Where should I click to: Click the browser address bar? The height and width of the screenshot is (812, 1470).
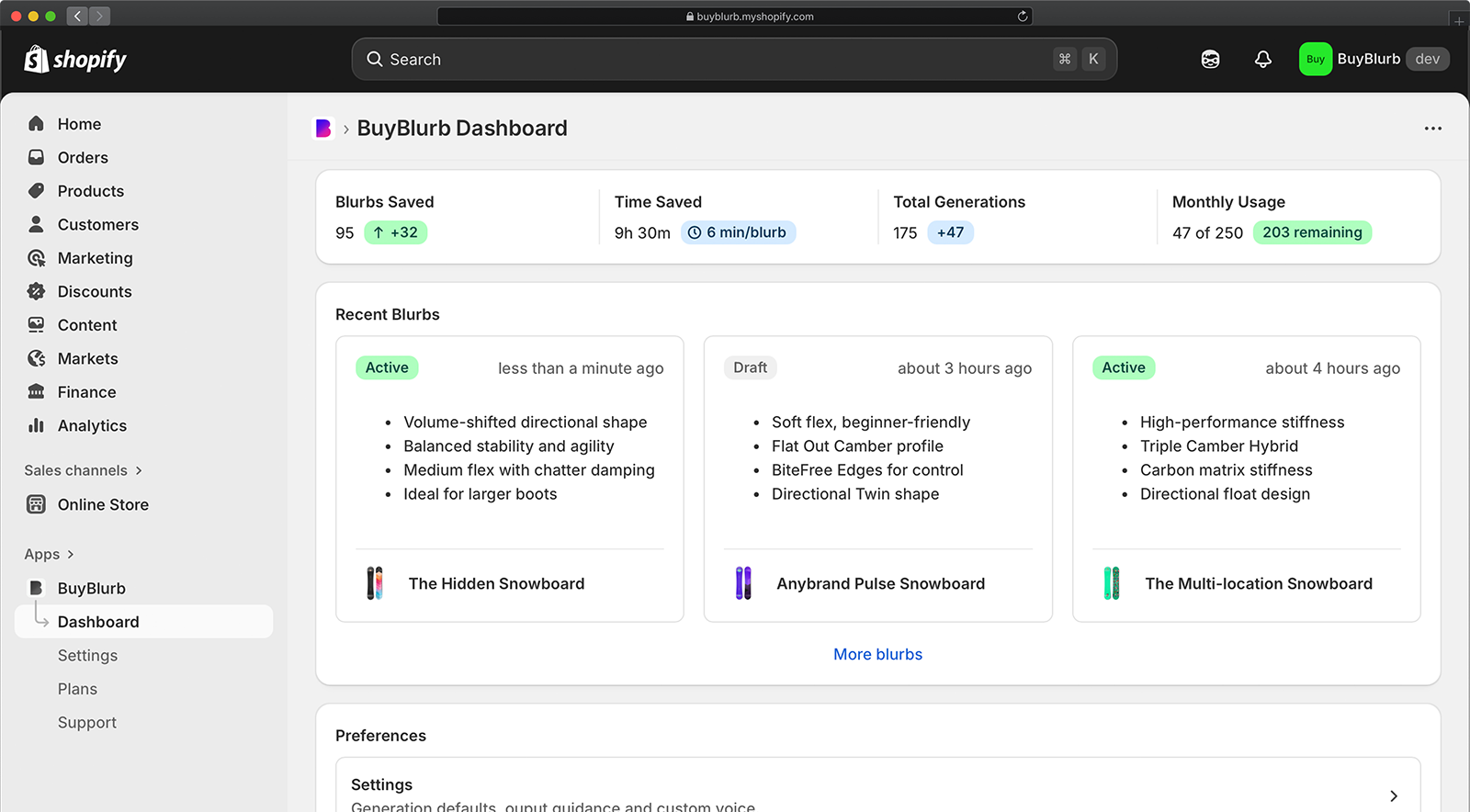(734, 16)
